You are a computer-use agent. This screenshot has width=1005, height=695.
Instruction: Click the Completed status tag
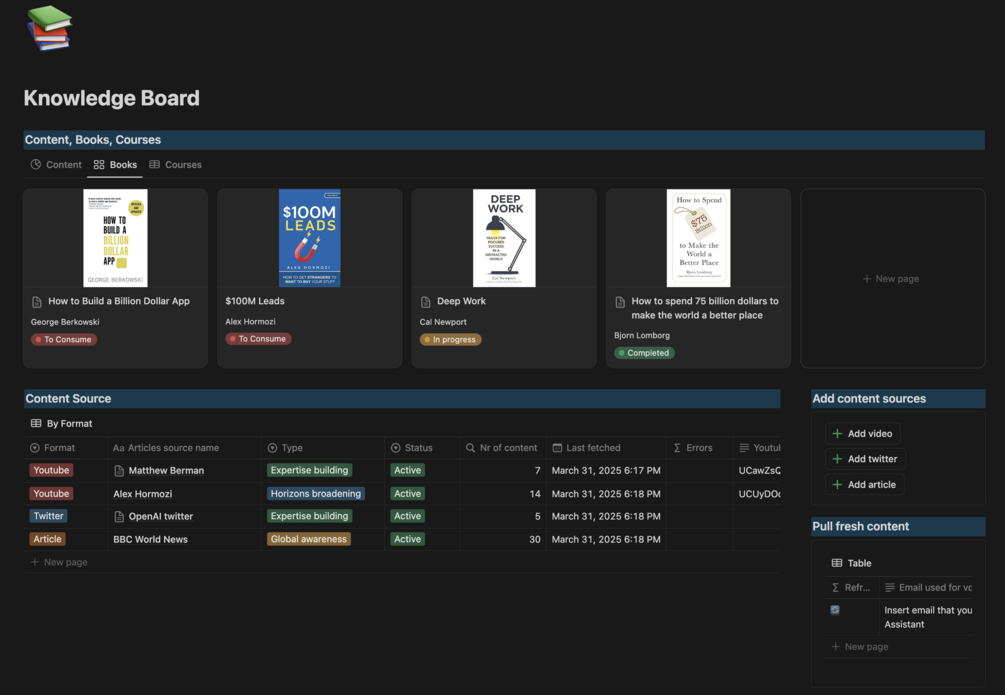pos(644,353)
